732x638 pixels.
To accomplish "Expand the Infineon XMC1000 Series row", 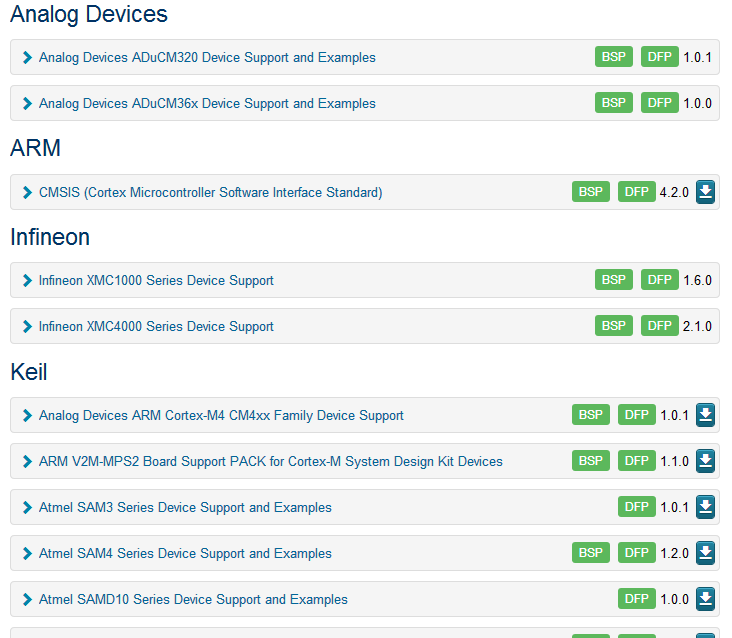I will pos(28,280).
